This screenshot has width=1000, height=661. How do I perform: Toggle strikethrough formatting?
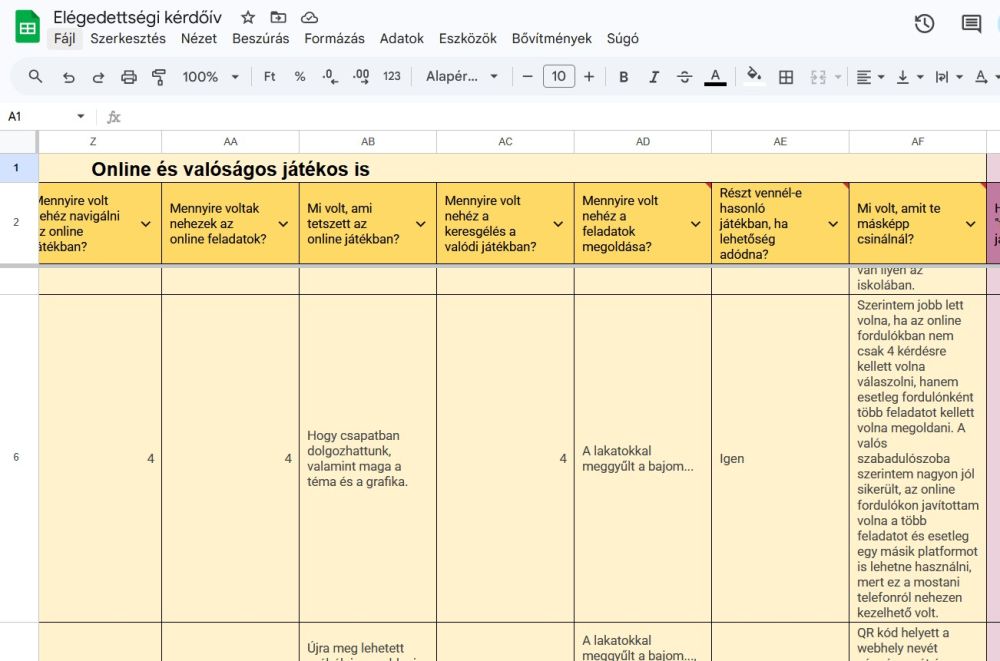point(684,77)
